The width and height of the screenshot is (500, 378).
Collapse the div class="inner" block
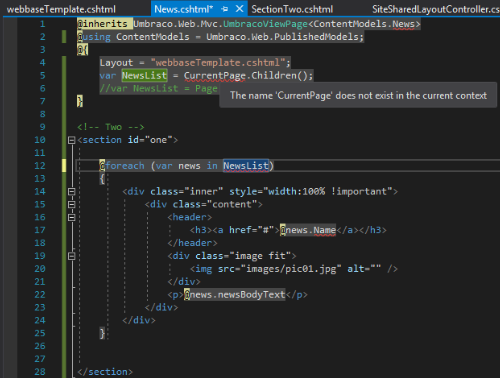click(x=71, y=192)
